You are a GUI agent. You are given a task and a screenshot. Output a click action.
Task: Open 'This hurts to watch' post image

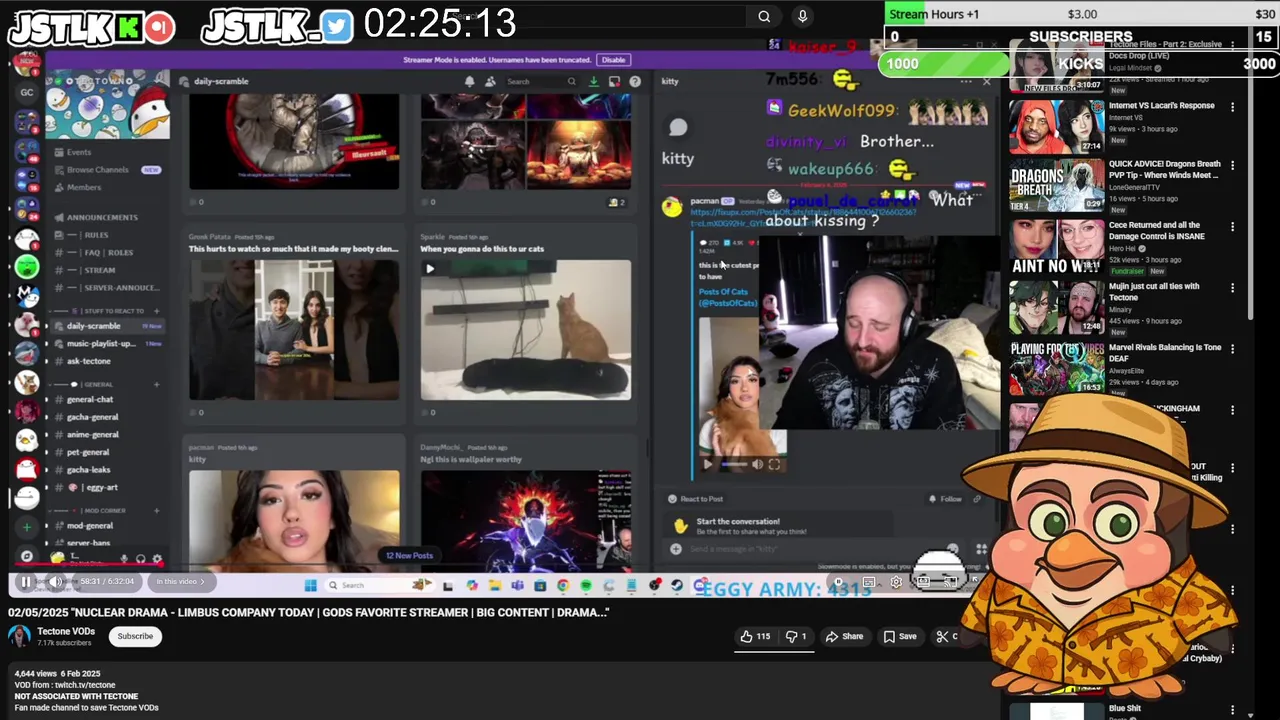(294, 330)
